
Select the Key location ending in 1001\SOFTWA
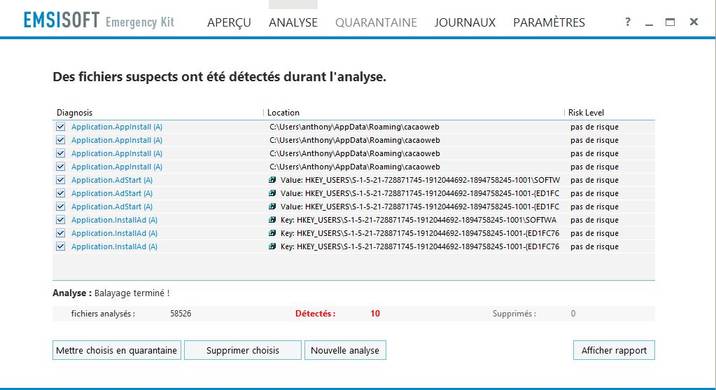418,220
